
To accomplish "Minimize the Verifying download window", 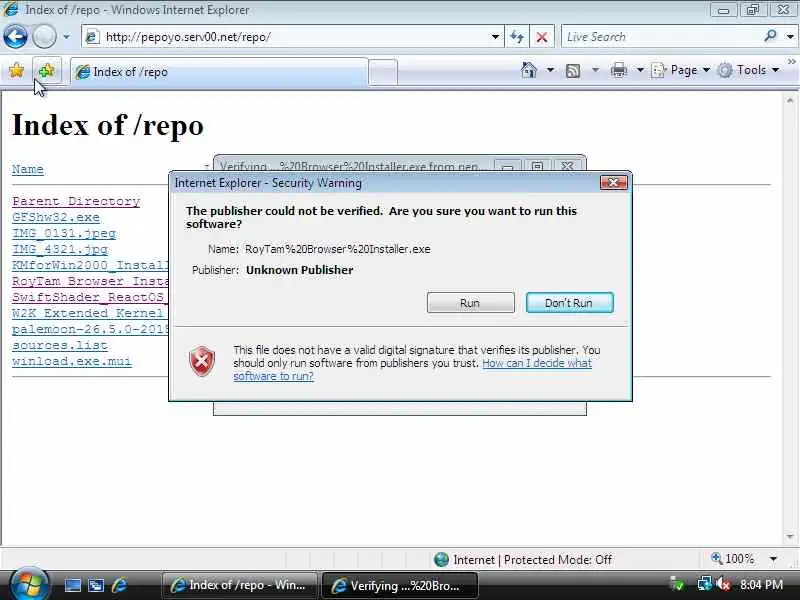I will (507, 166).
